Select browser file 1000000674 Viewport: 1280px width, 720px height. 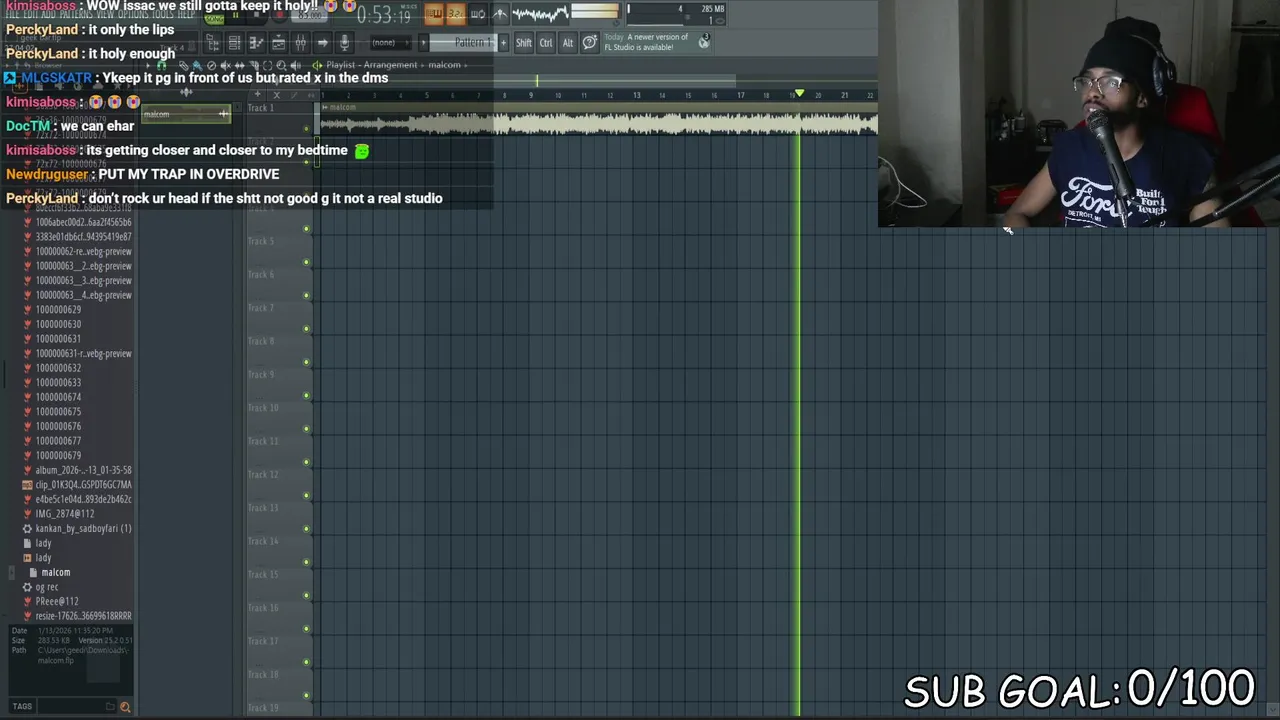(x=58, y=397)
